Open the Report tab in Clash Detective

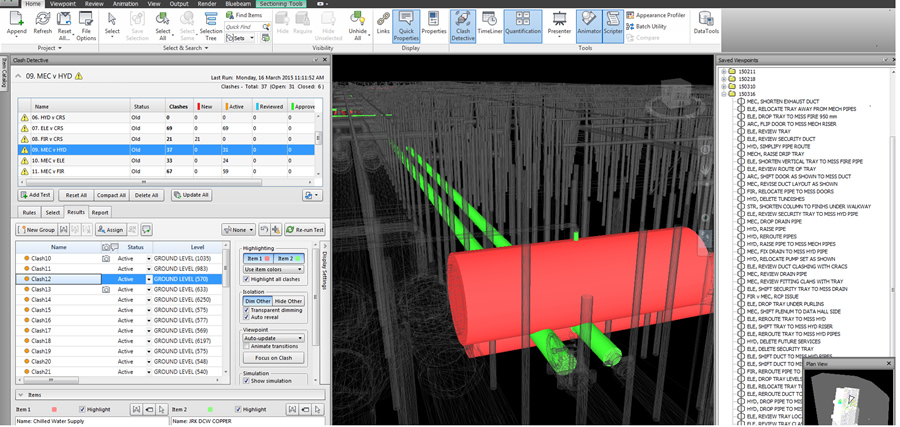[100, 212]
